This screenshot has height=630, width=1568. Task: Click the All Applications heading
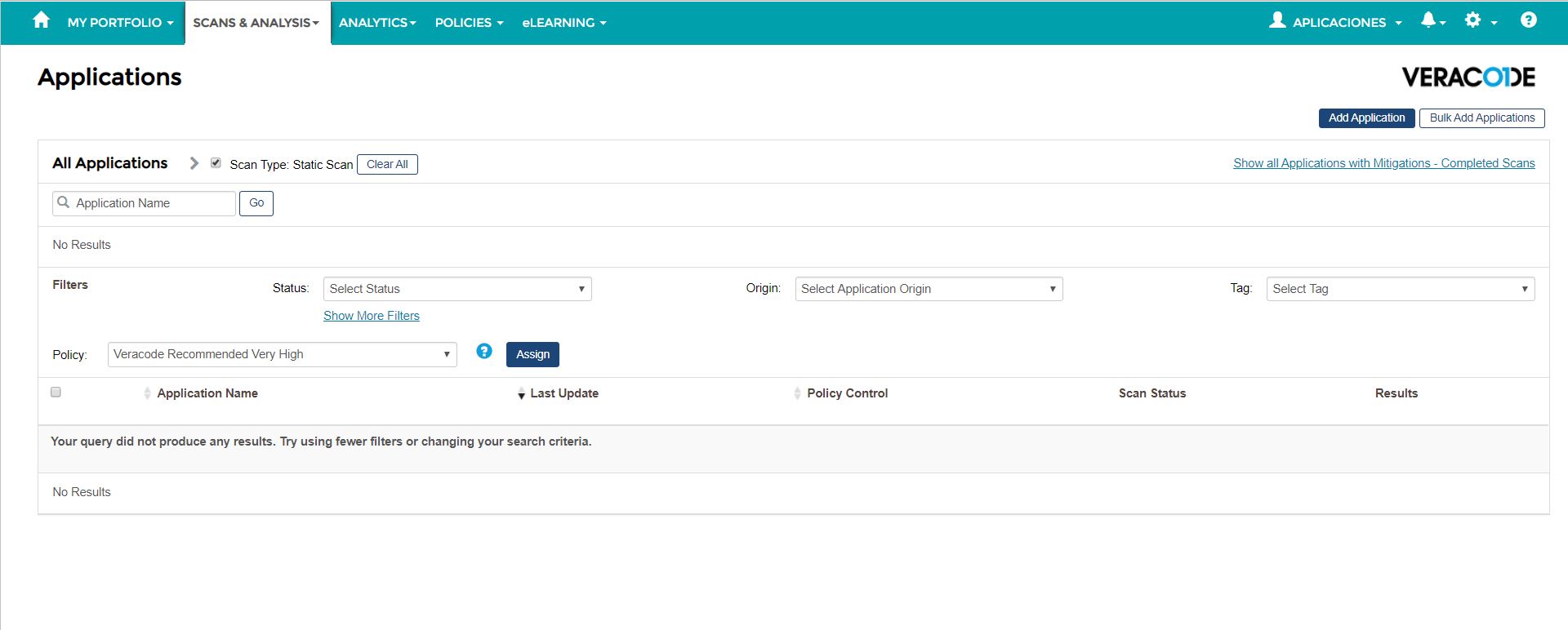click(110, 163)
